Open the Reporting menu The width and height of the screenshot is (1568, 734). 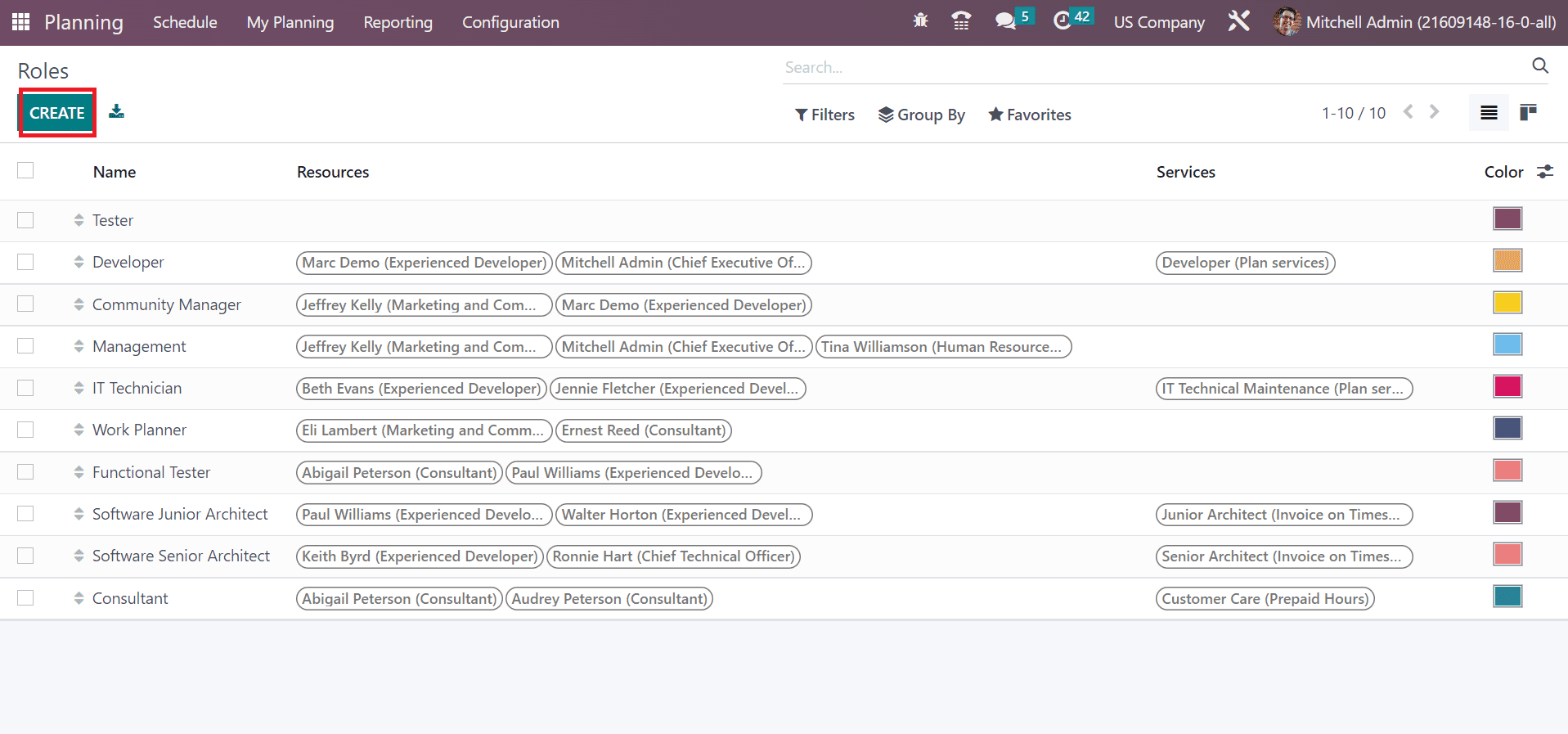point(398,22)
